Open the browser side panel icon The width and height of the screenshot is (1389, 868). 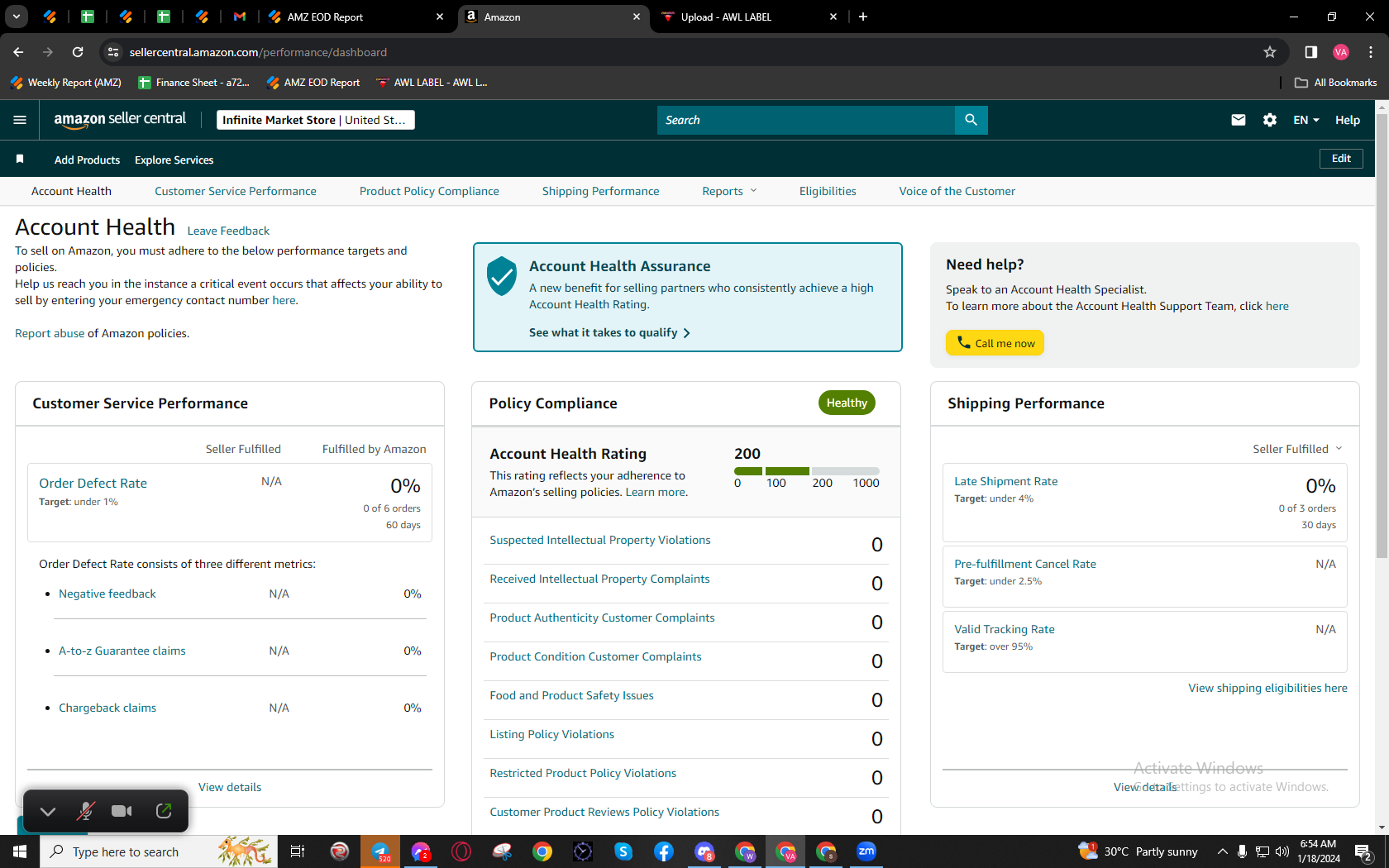click(1310, 52)
